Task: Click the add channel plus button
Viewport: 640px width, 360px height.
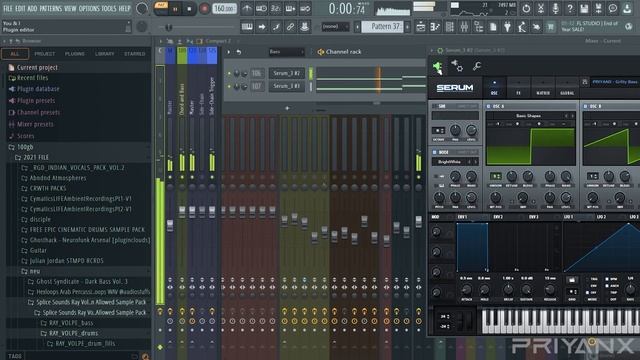Action: click(x=287, y=108)
